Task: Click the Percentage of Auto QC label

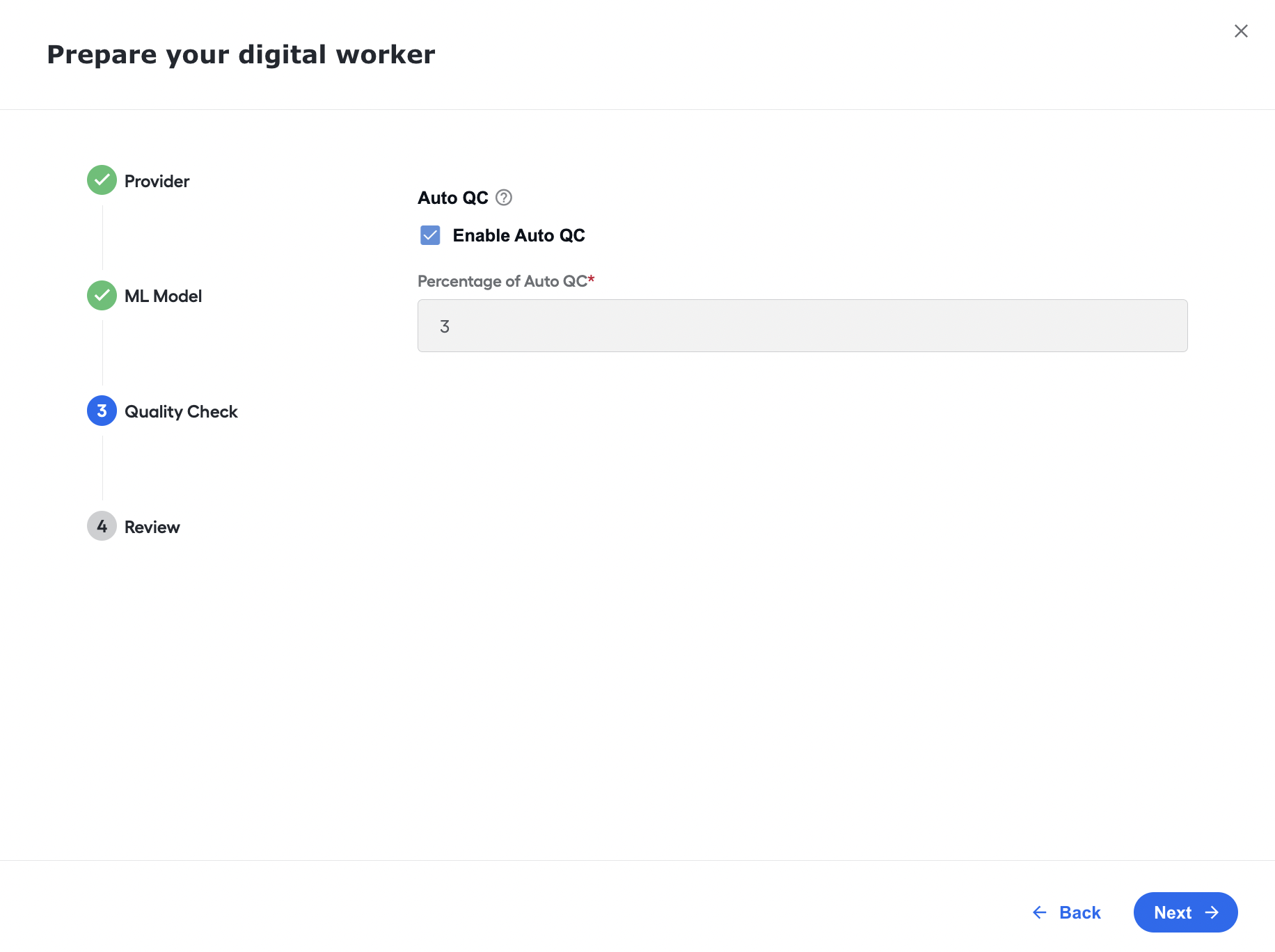Action: 506,281
